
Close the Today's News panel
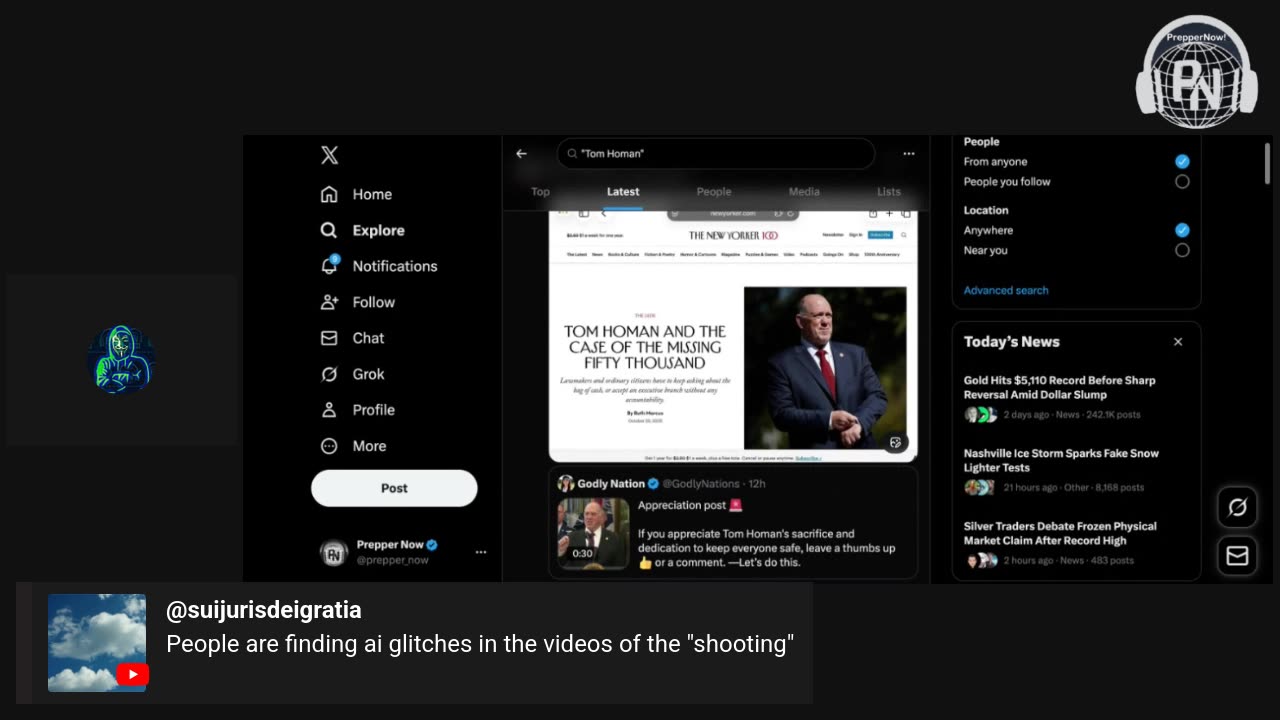[x=1178, y=342]
